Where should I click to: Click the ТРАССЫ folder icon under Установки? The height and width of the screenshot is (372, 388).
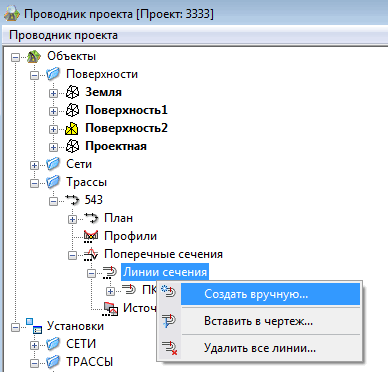click(53, 362)
